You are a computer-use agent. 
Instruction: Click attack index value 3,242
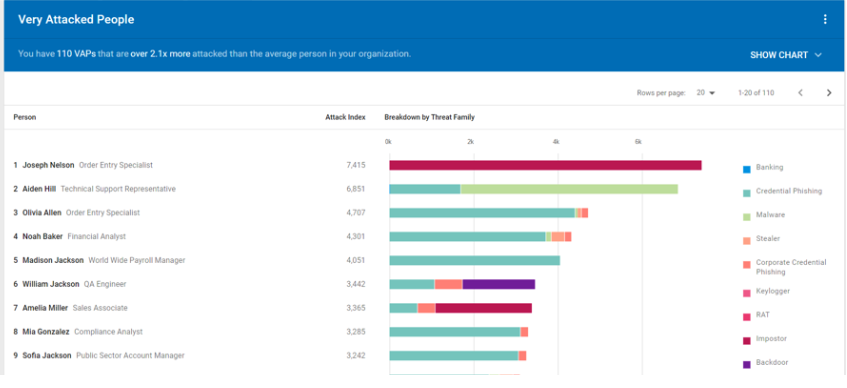point(356,355)
